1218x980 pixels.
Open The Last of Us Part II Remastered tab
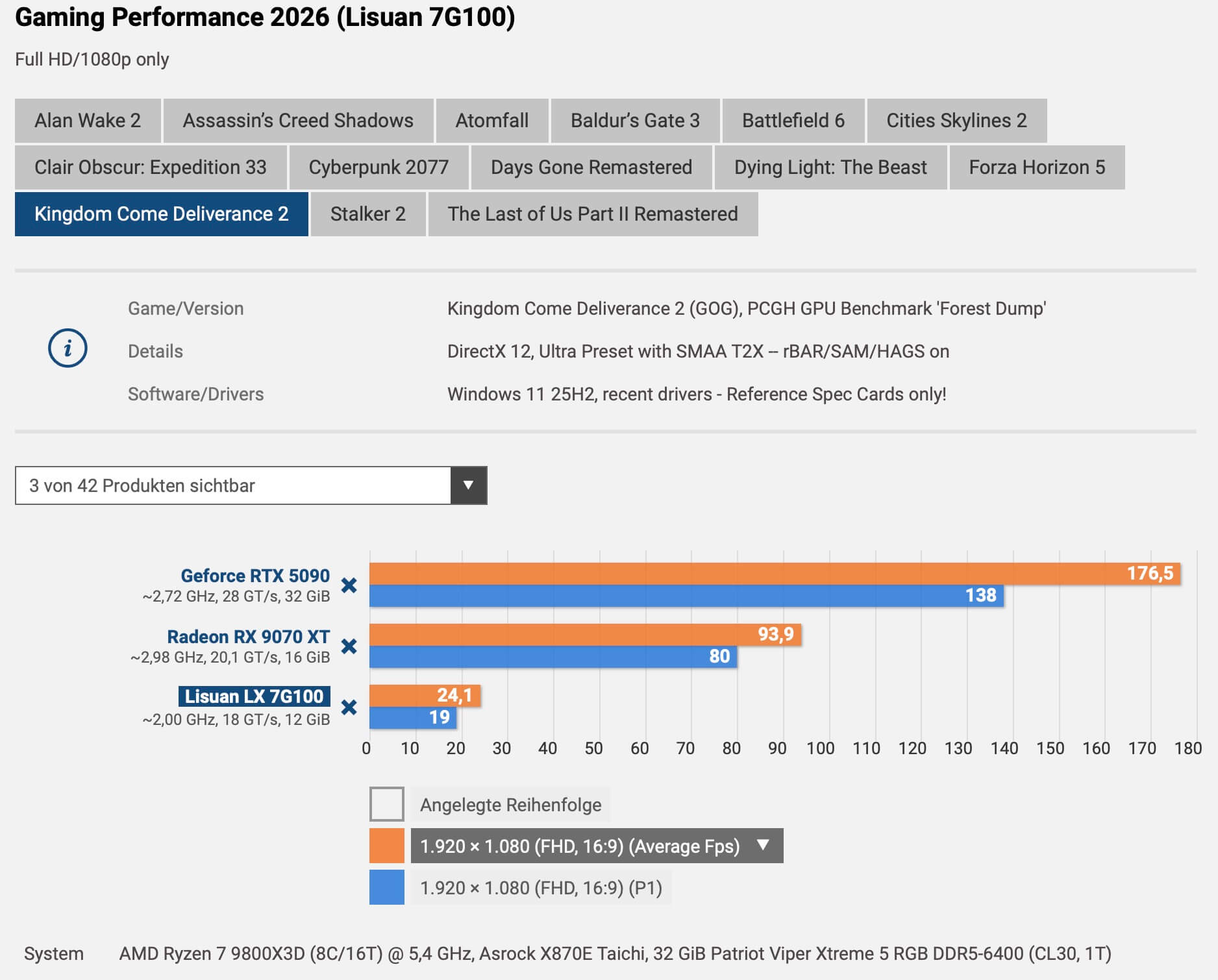[593, 214]
